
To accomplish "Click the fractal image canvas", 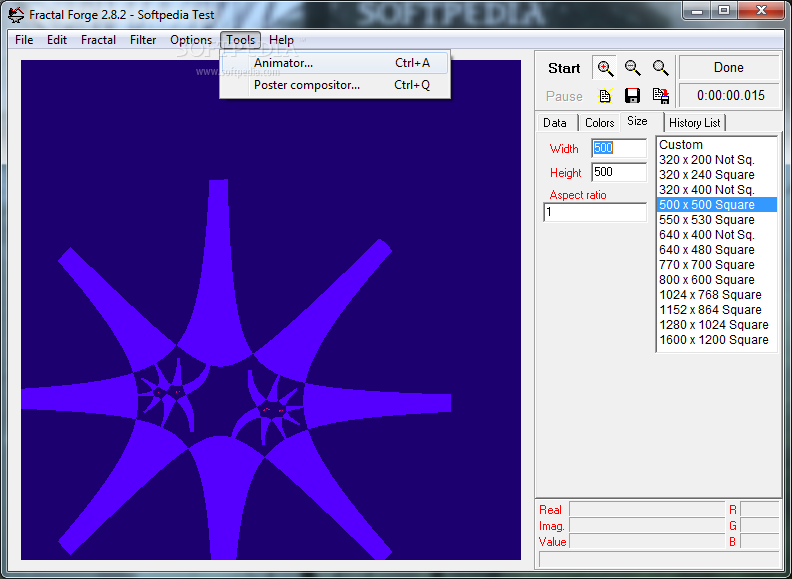I will 271,310.
